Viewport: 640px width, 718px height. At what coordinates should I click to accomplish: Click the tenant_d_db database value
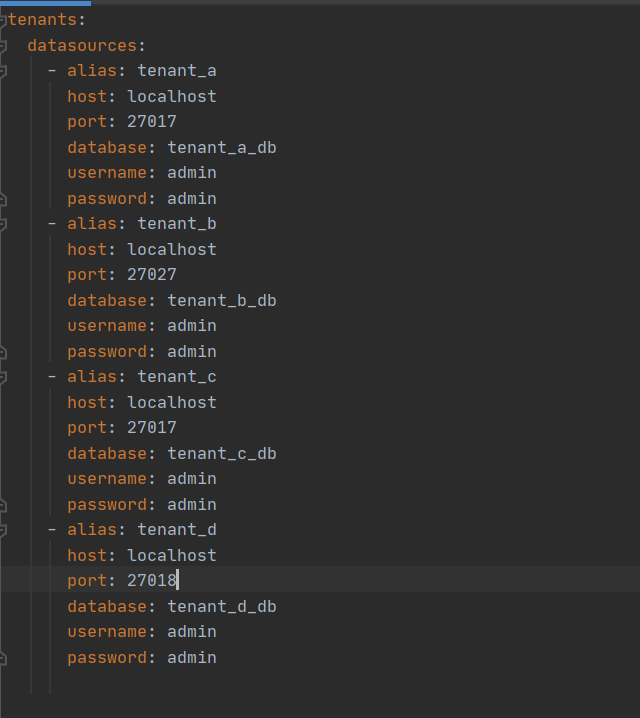(221, 607)
